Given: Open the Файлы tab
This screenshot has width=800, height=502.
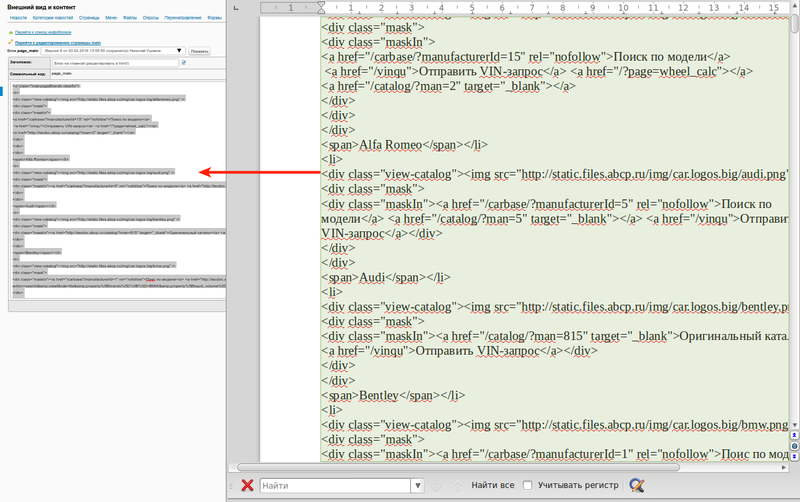Looking at the screenshot, I should tap(130, 18).
